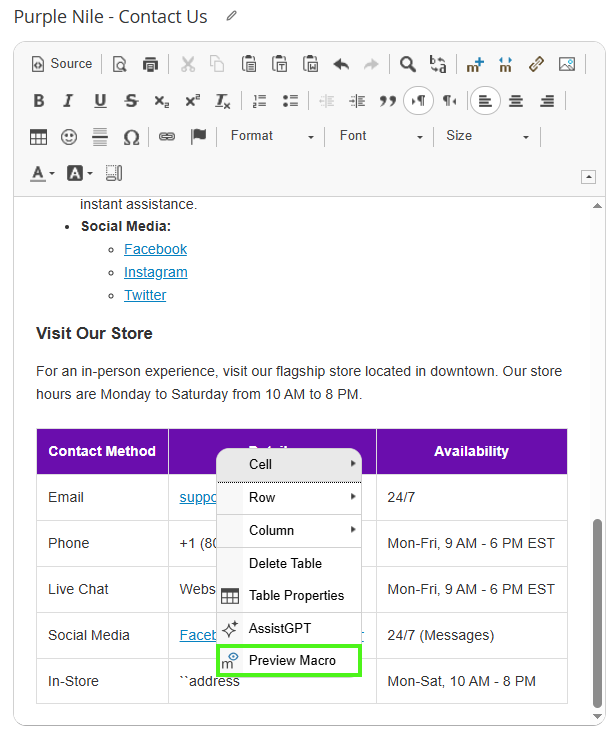Click the Availability table header

471,451
